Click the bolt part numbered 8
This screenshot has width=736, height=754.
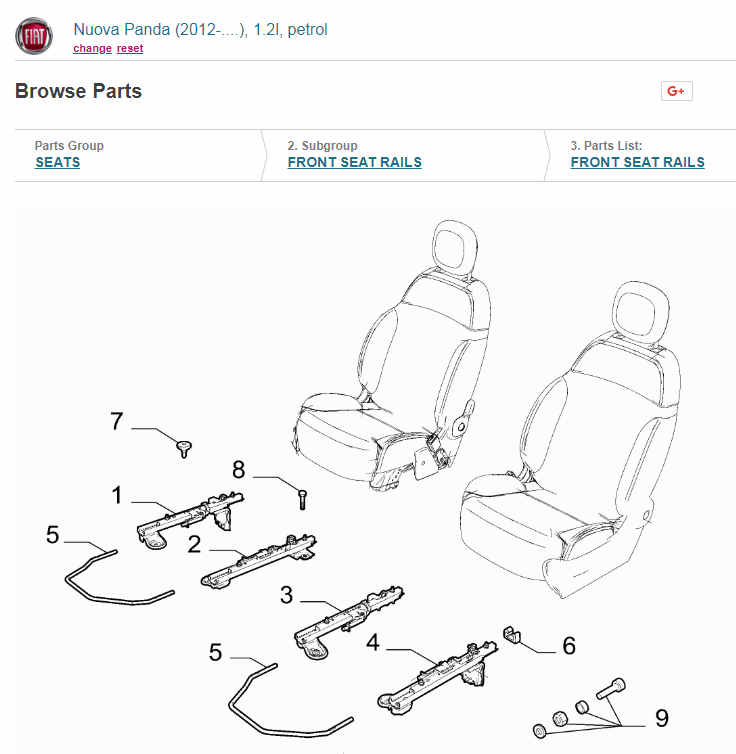tap(302, 500)
